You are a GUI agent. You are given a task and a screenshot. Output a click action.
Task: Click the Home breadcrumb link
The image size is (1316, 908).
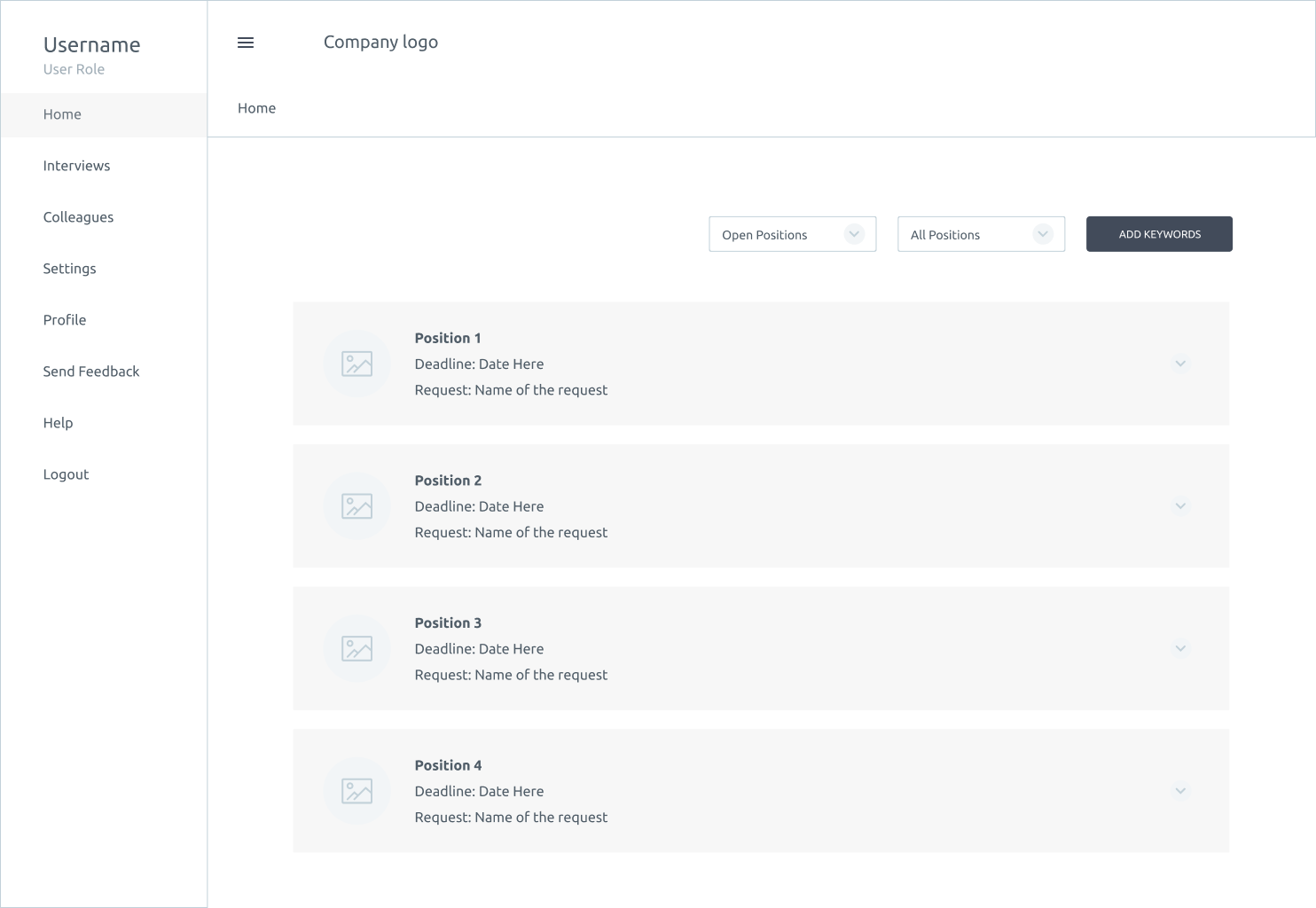pos(257,108)
